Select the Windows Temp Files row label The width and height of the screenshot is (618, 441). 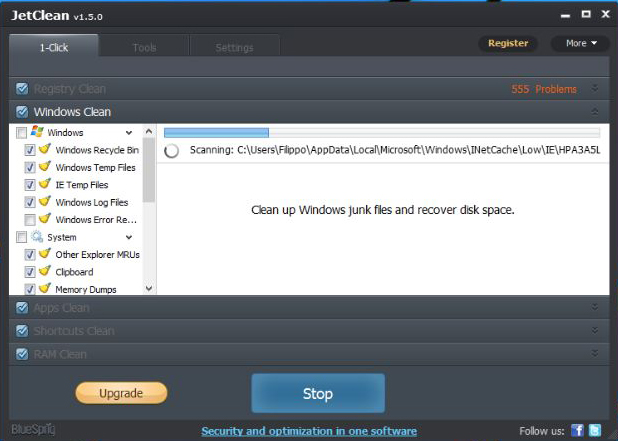point(95,167)
